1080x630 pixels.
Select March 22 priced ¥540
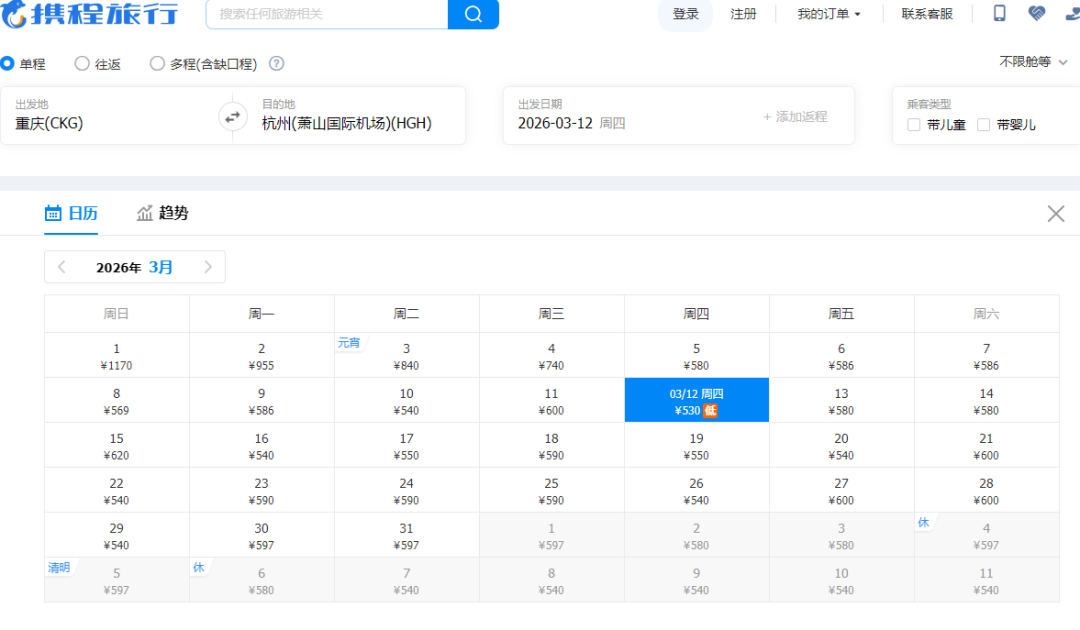point(116,490)
